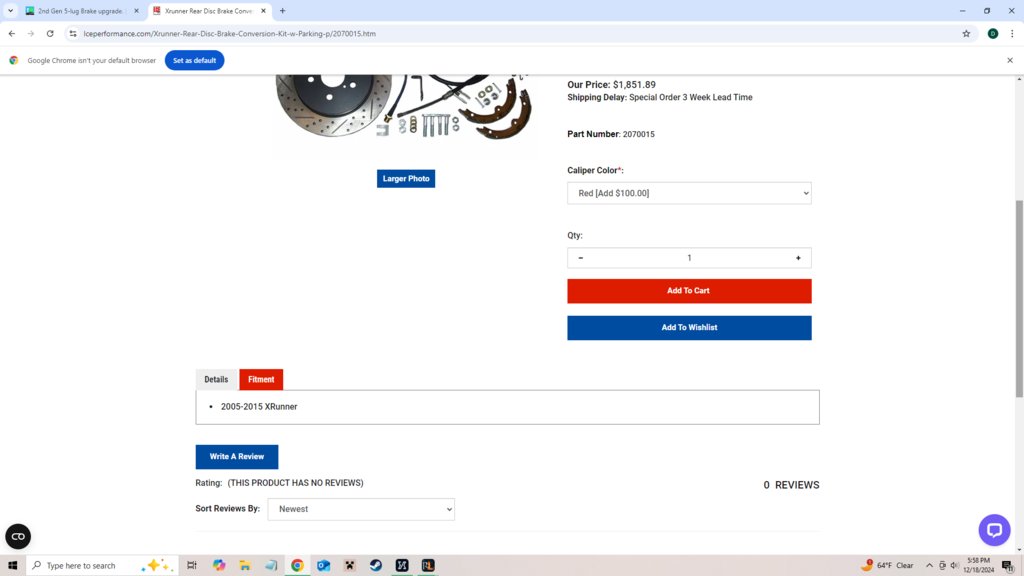The image size is (1024, 576).
Task: View site information icon in address bar
Action: coord(72,33)
